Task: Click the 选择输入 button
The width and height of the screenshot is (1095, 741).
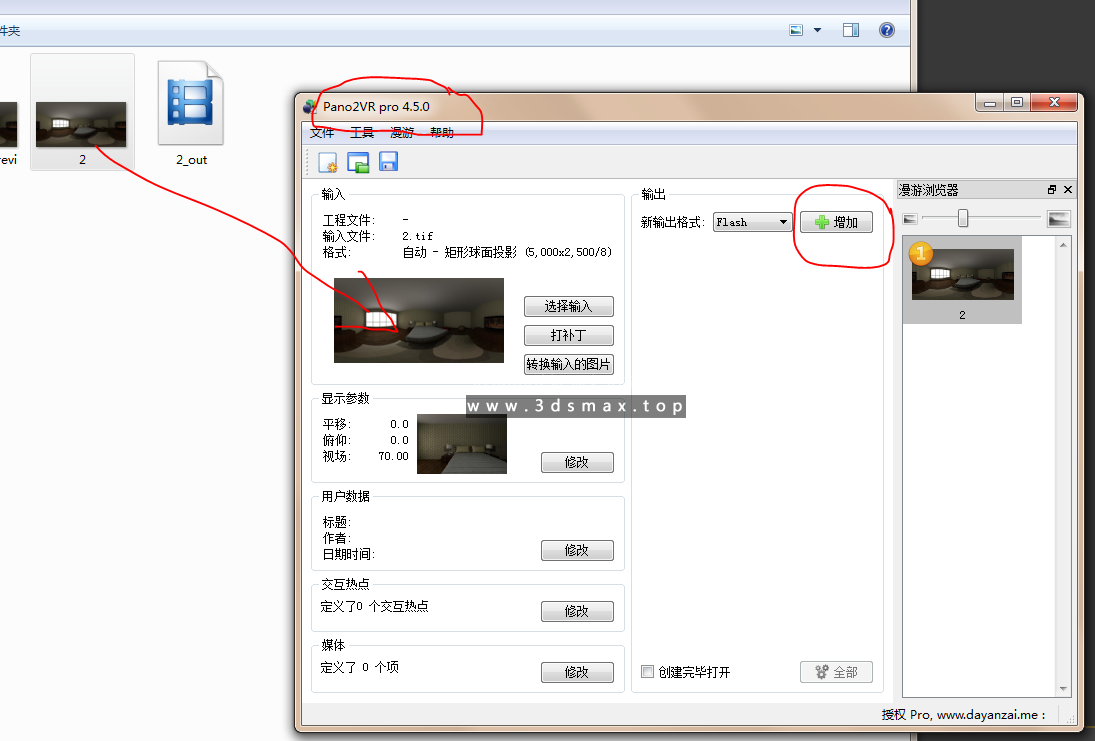Action: pyautogui.click(x=568, y=307)
